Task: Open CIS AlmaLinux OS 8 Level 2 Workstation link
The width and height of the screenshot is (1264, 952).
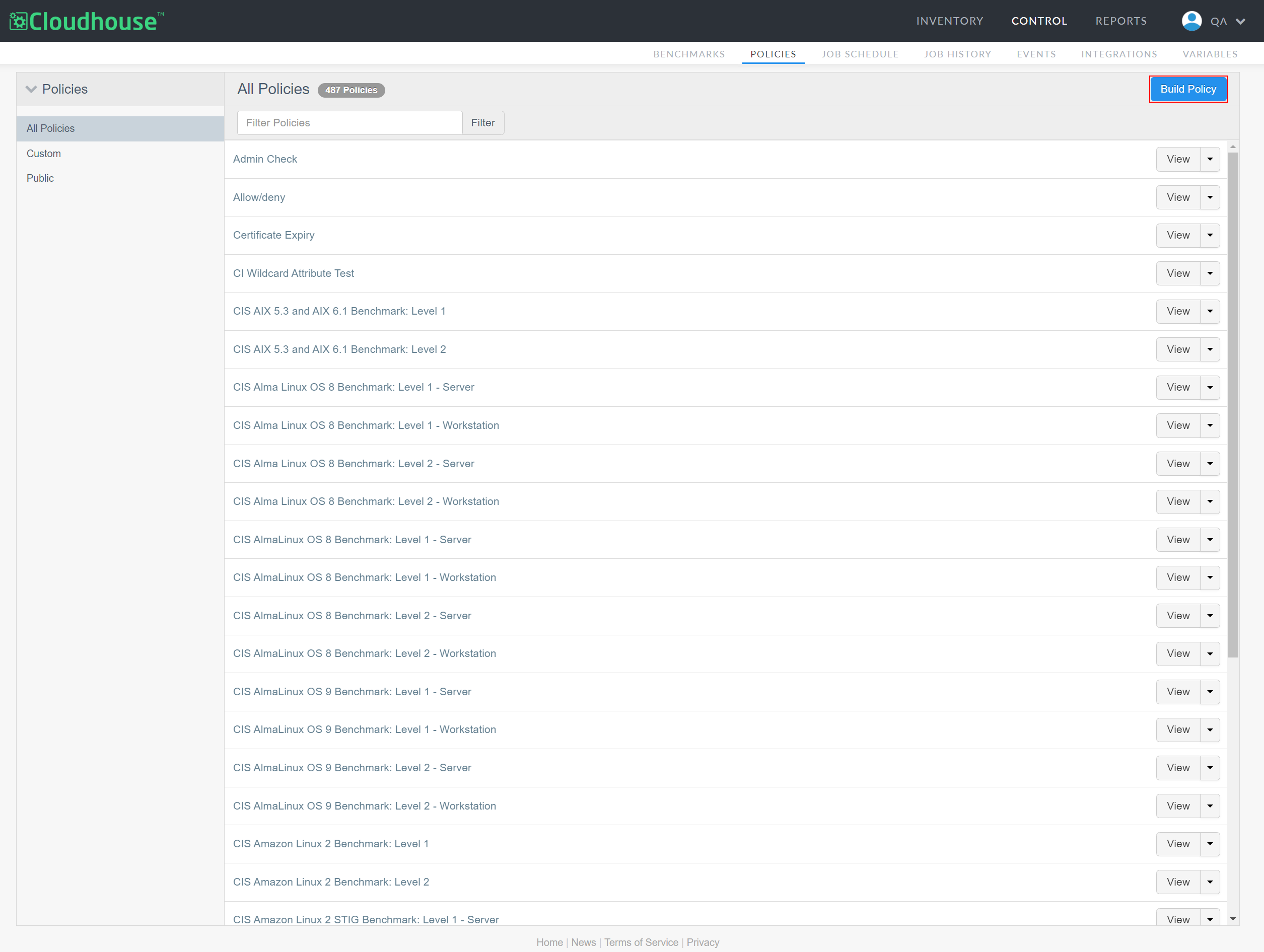Action: (x=365, y=654)
